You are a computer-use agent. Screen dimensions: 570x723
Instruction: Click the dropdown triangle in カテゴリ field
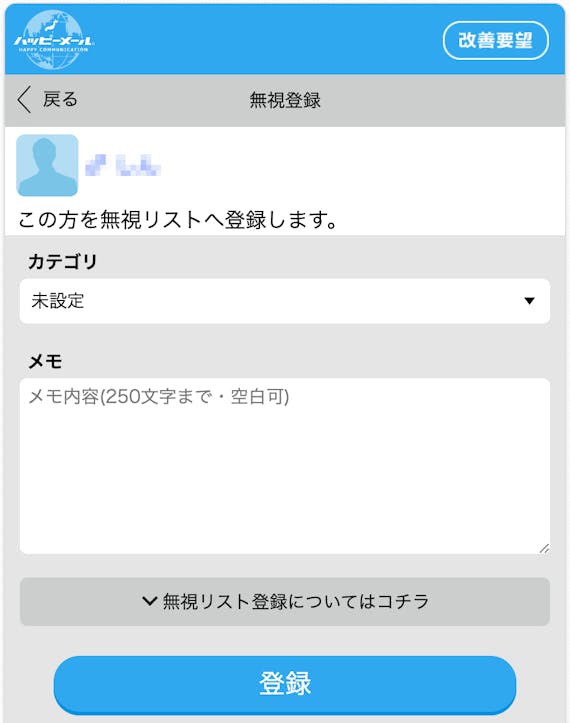tap(529, 301)
